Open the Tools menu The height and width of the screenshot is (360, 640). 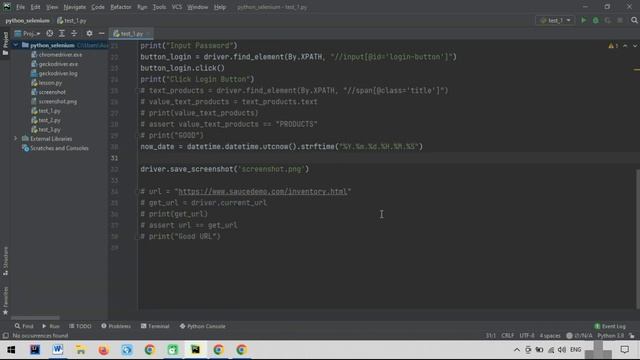[x=159, y=7]
